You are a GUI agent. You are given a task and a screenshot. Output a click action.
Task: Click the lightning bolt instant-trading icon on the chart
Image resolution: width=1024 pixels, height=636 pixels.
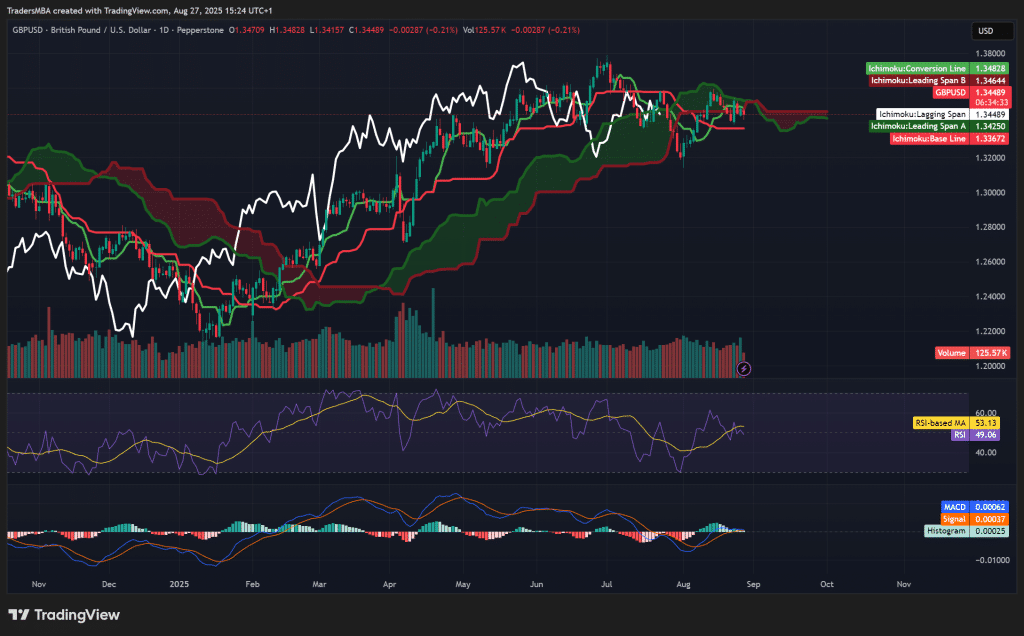pyautogui.click(x=744, y=370)
